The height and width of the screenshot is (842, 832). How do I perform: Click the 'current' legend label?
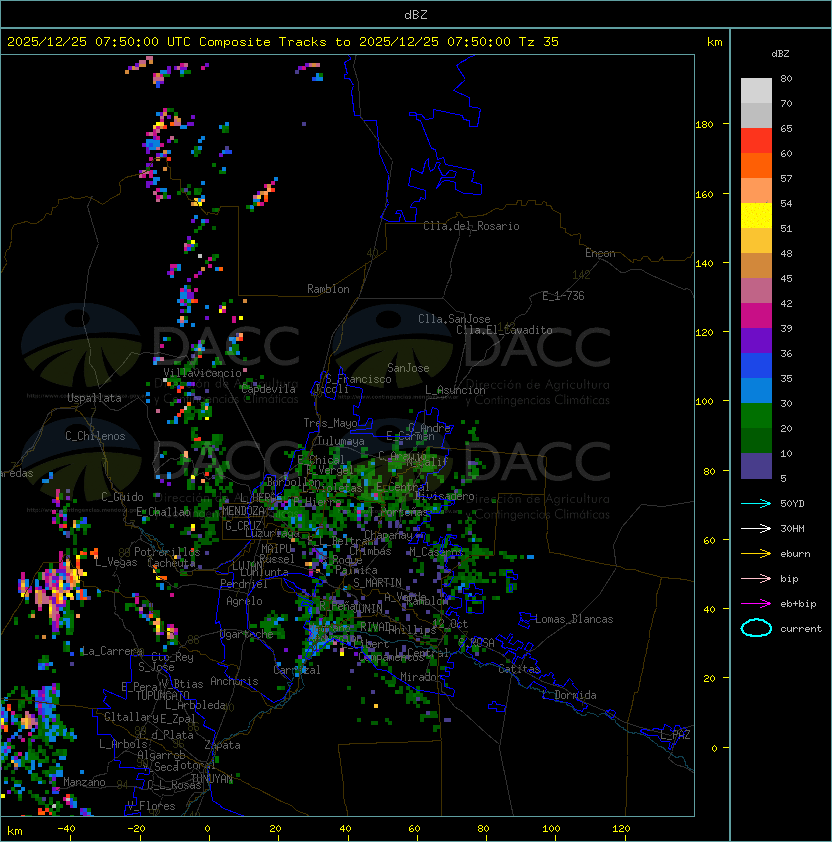(801, 628)
